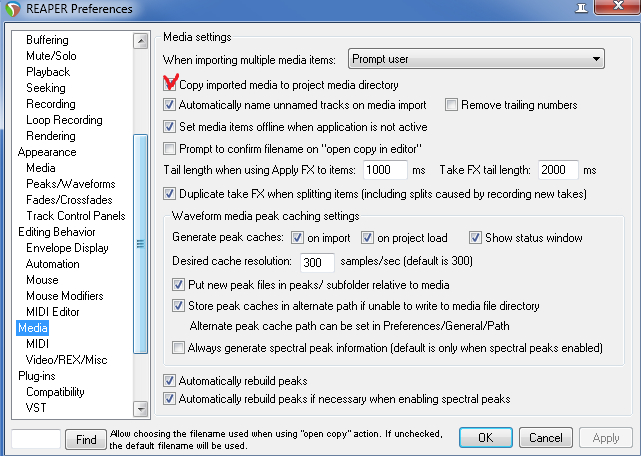
Task: Click the category list scrollbar thumb
Action: (x=141, y=244)
